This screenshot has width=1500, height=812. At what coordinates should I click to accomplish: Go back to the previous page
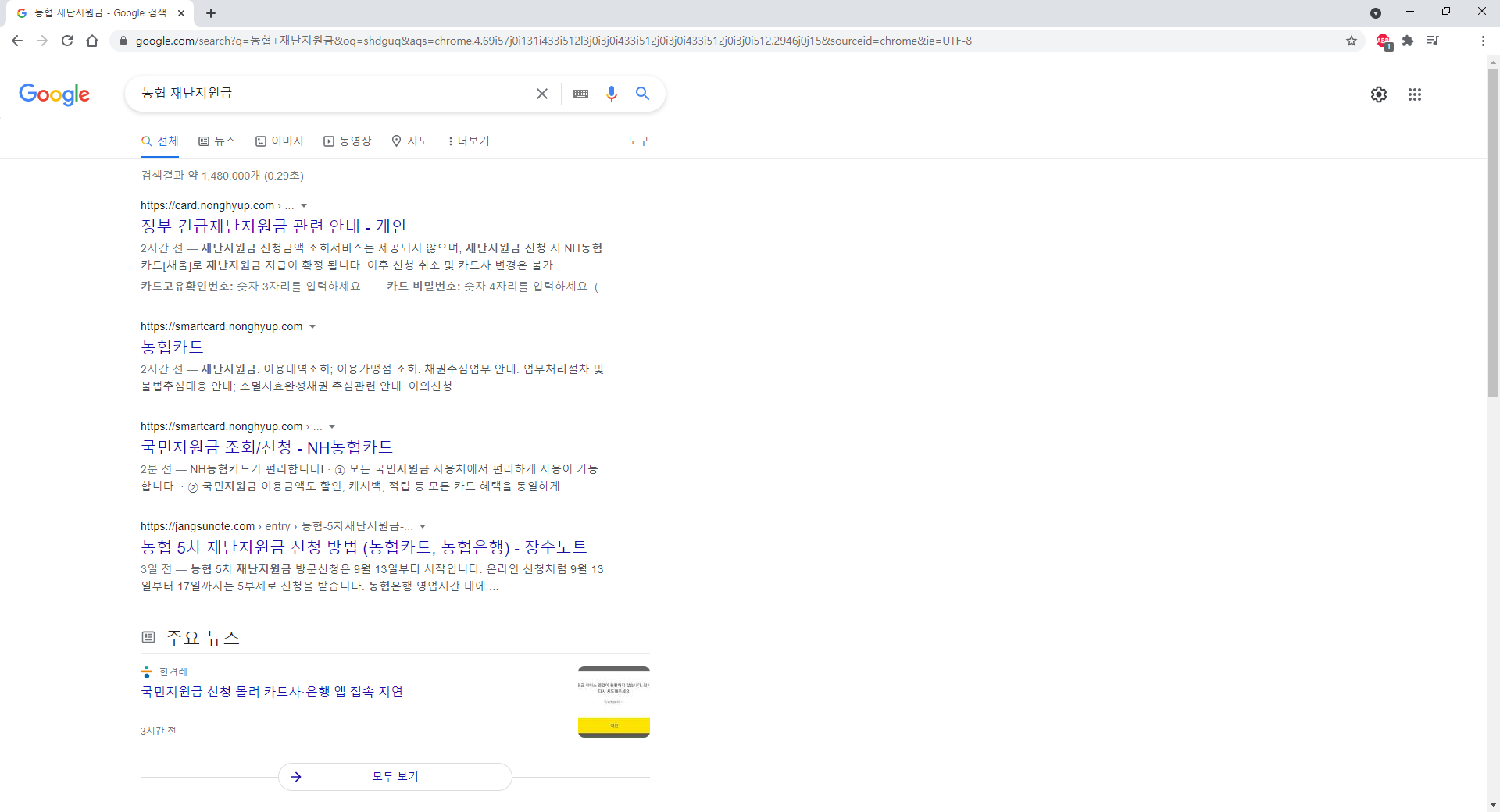pyautogui.click(x=17, y=41)
